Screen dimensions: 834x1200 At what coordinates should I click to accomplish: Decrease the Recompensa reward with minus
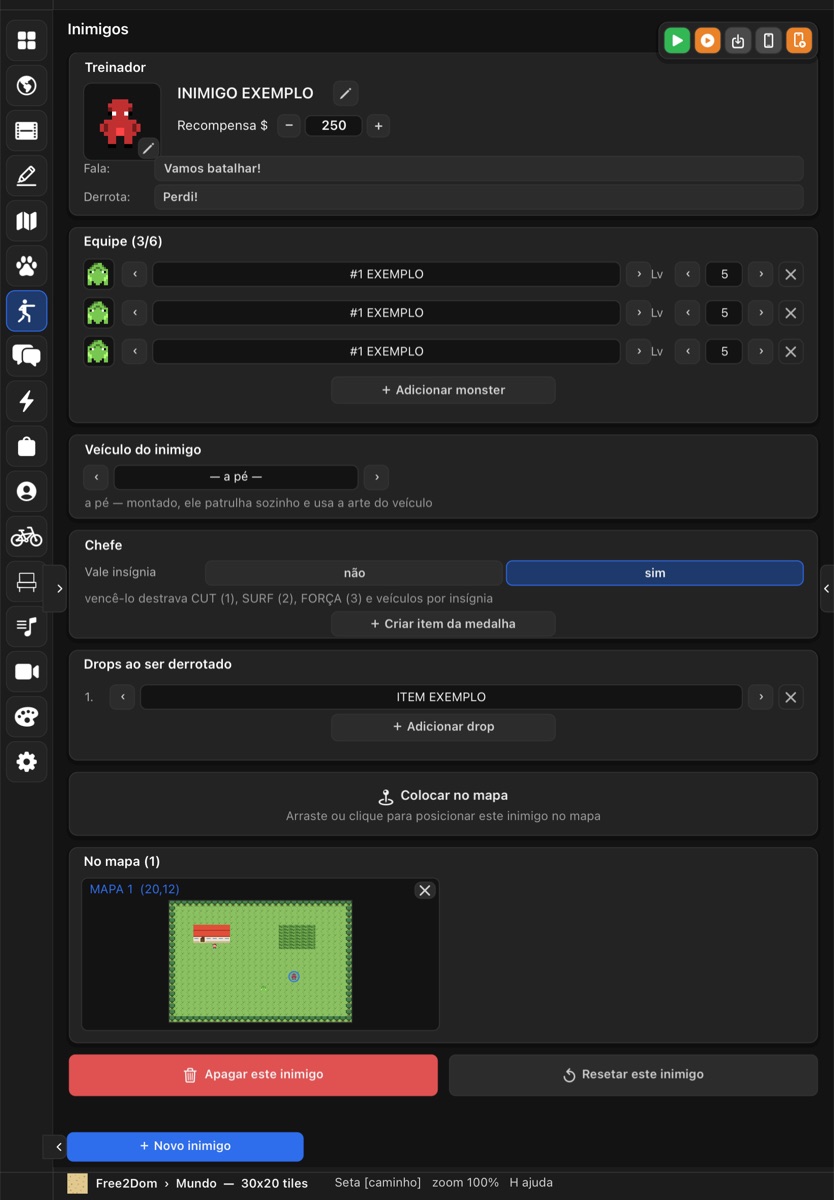(x=289, y=125)
